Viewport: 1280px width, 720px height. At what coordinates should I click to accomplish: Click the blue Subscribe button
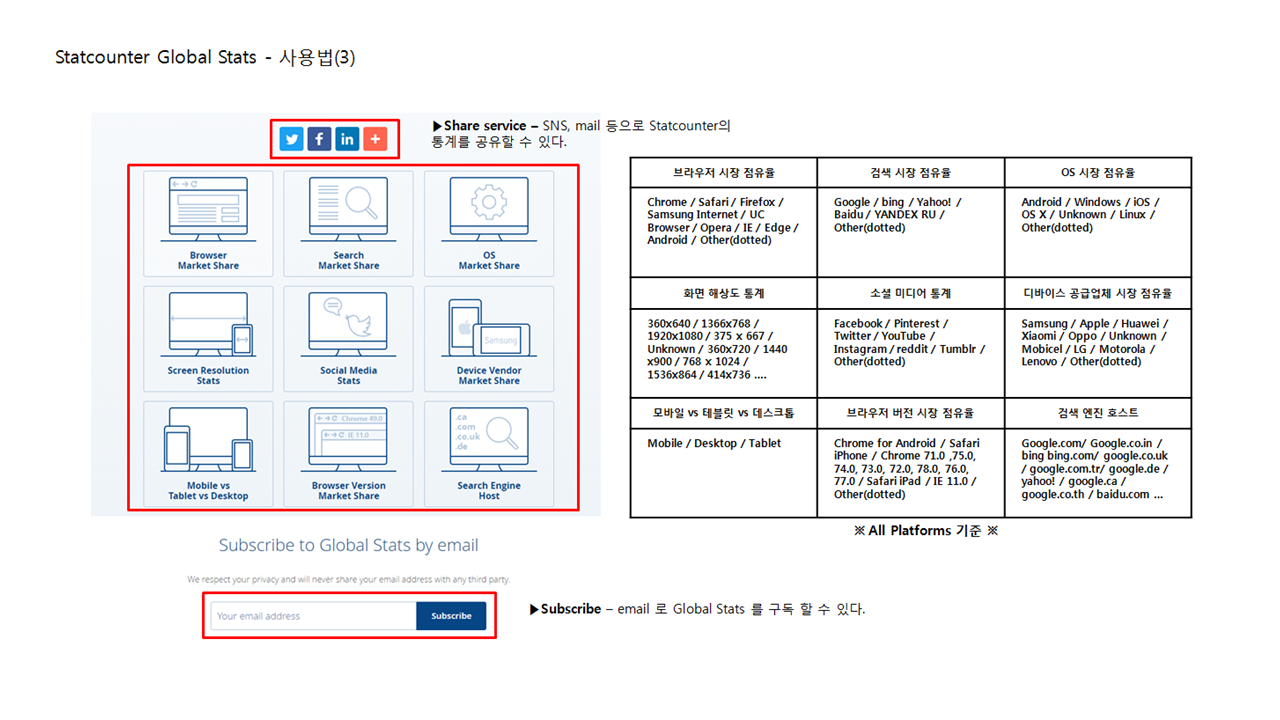tap(451, 616)
